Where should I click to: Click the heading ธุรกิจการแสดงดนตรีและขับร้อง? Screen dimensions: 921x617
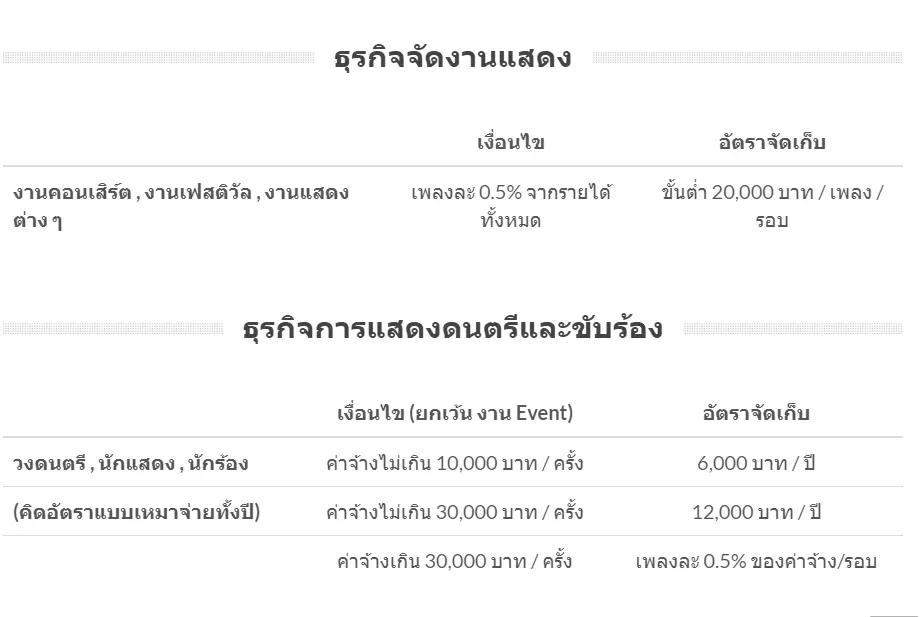tap(452, 329)
